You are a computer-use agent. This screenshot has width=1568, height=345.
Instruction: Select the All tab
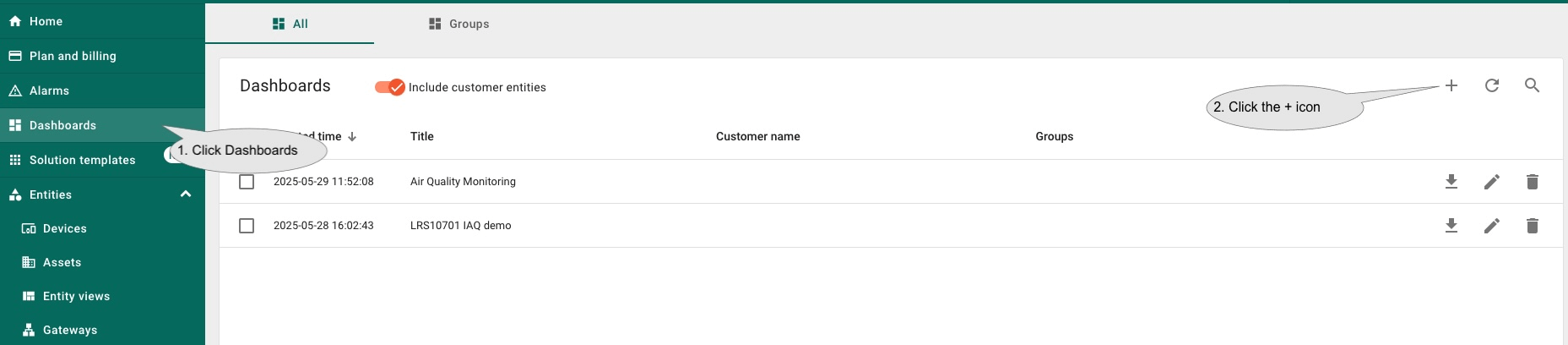coord(290,24)
